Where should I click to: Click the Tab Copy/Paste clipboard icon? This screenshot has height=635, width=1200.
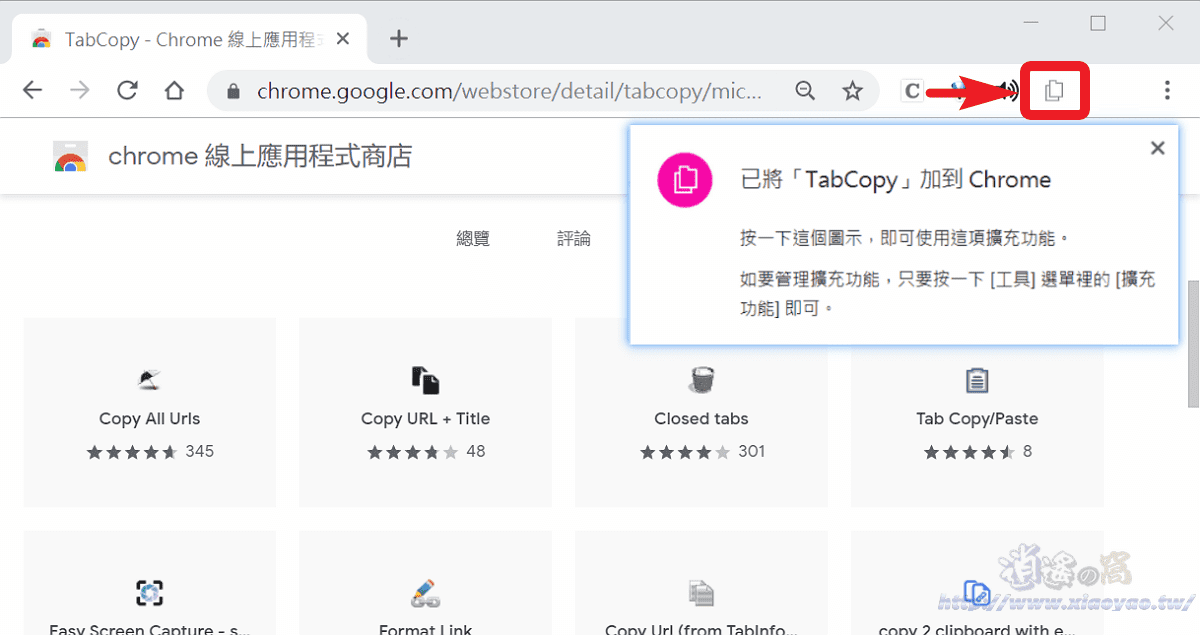[977, 380]
